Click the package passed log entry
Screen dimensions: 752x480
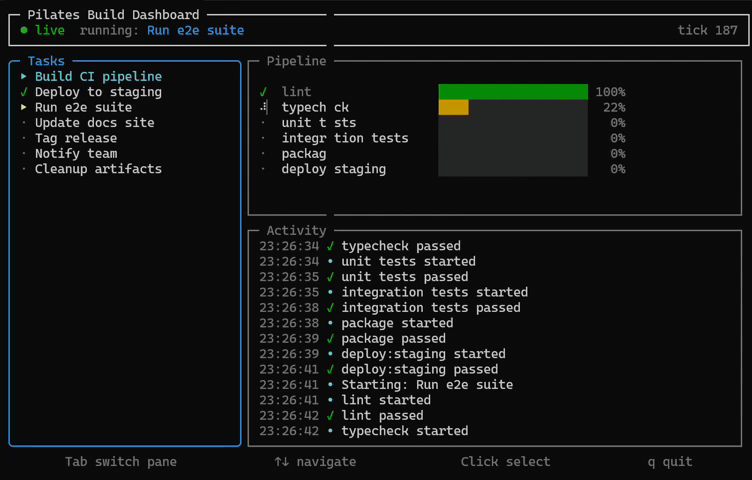pos(352,338)
